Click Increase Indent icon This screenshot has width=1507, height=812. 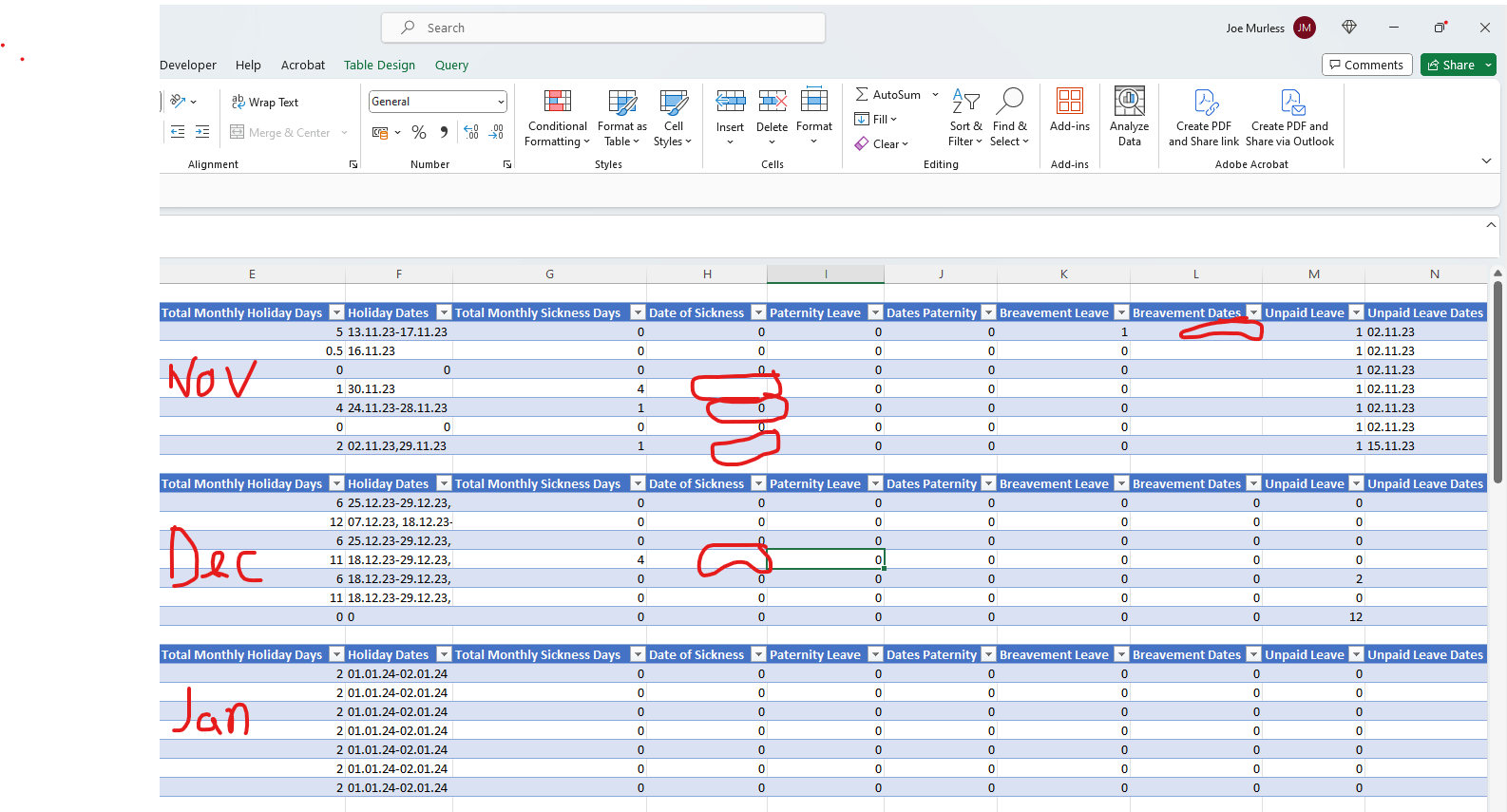[202, 132]
